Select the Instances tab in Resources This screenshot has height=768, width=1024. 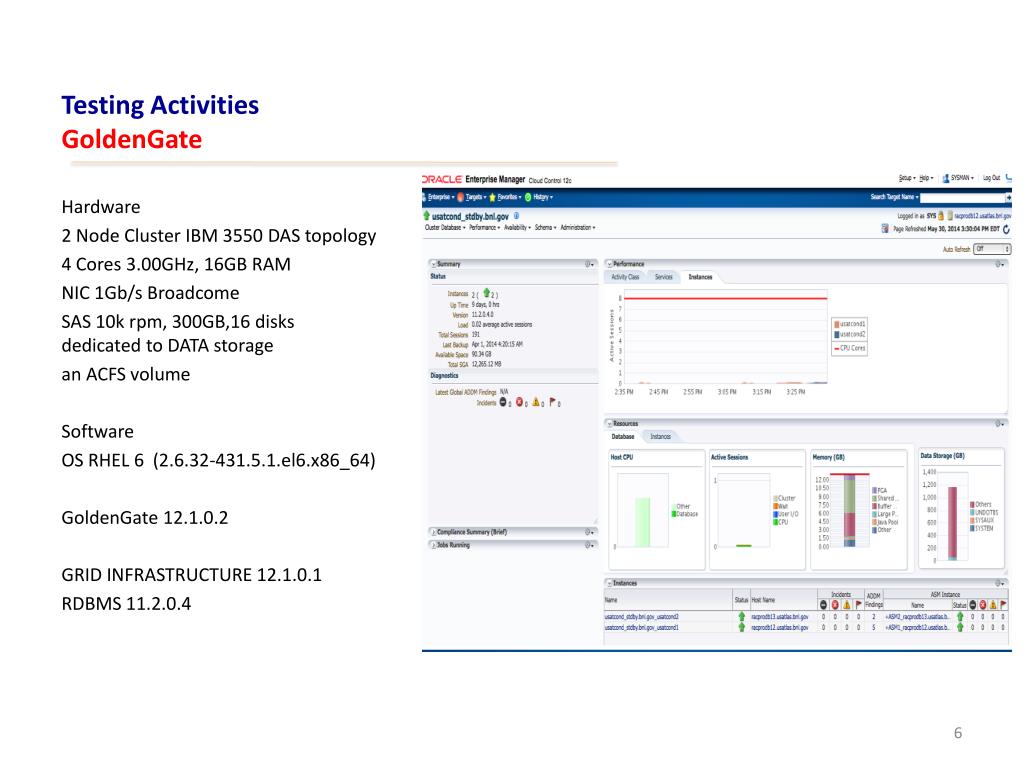(x=660, y=437)
